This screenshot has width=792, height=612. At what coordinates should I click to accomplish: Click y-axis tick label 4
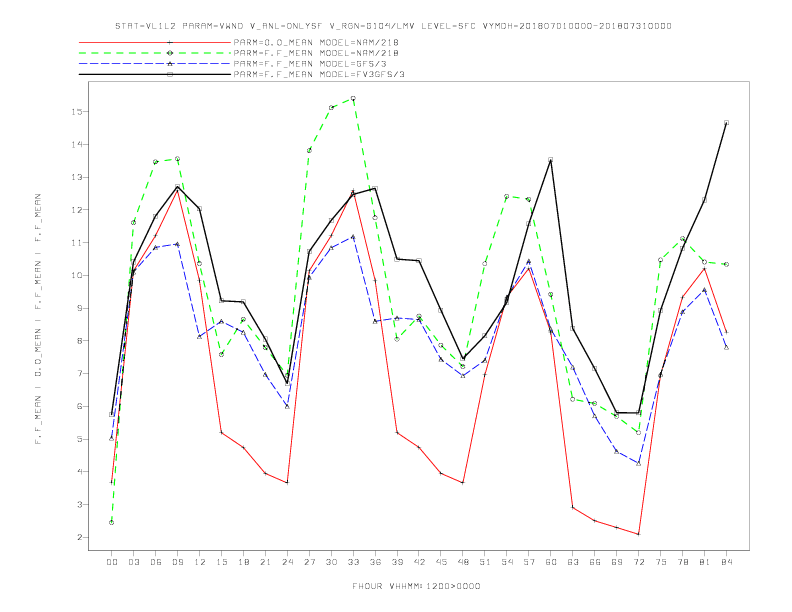click(80, 472)
